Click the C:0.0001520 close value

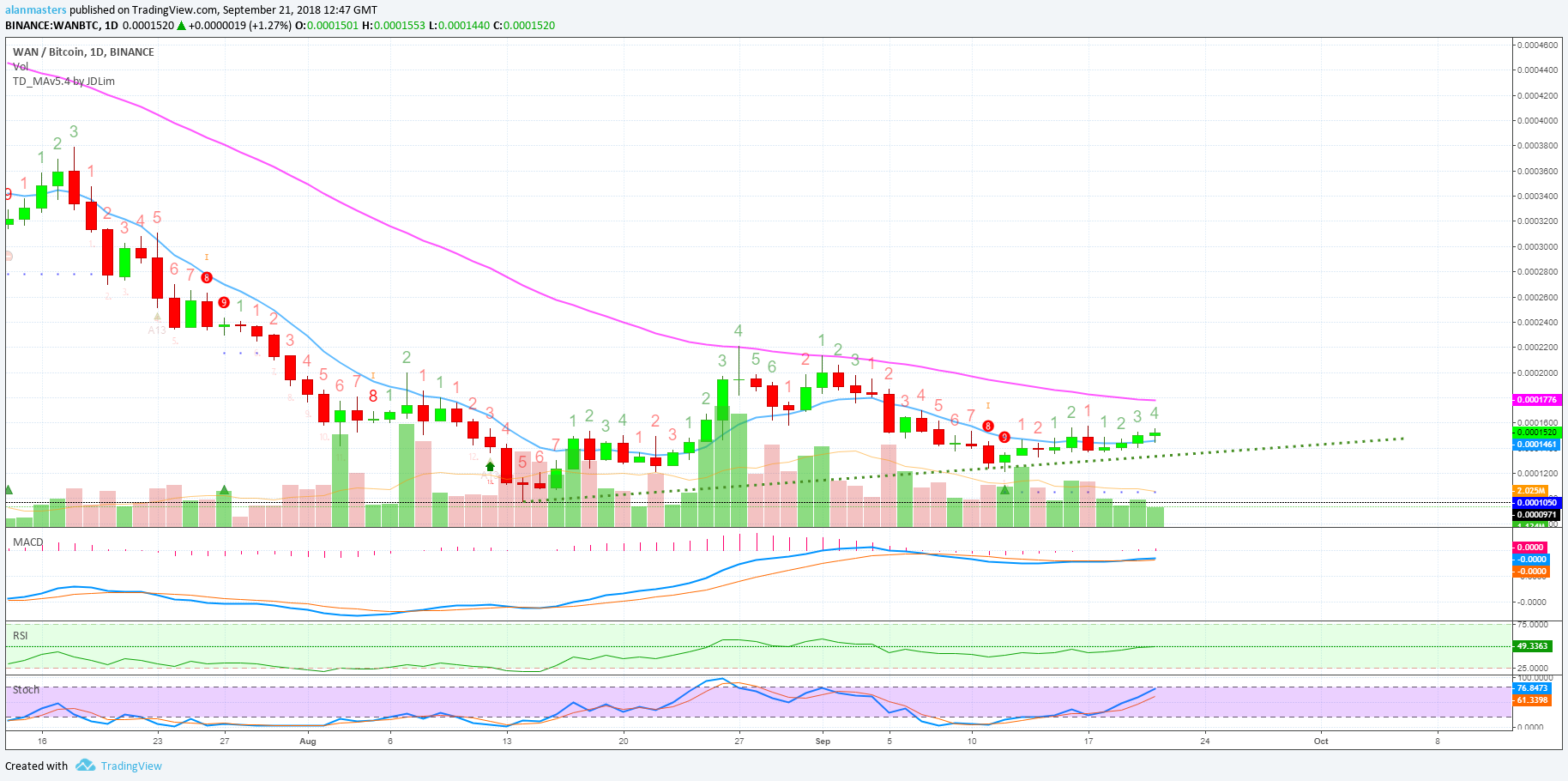[524, 25]
